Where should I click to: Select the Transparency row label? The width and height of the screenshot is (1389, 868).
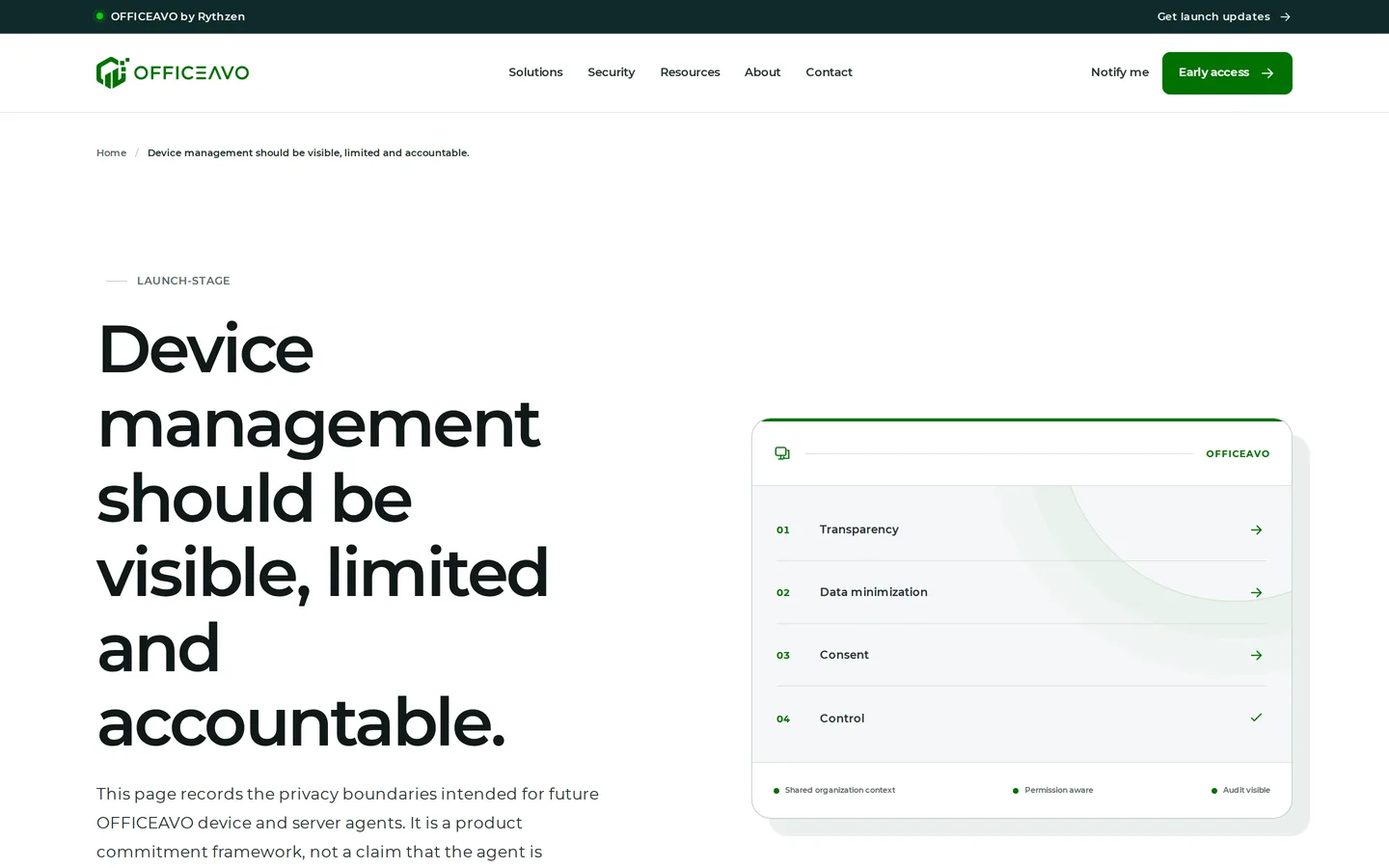click(x=859, y=529)
